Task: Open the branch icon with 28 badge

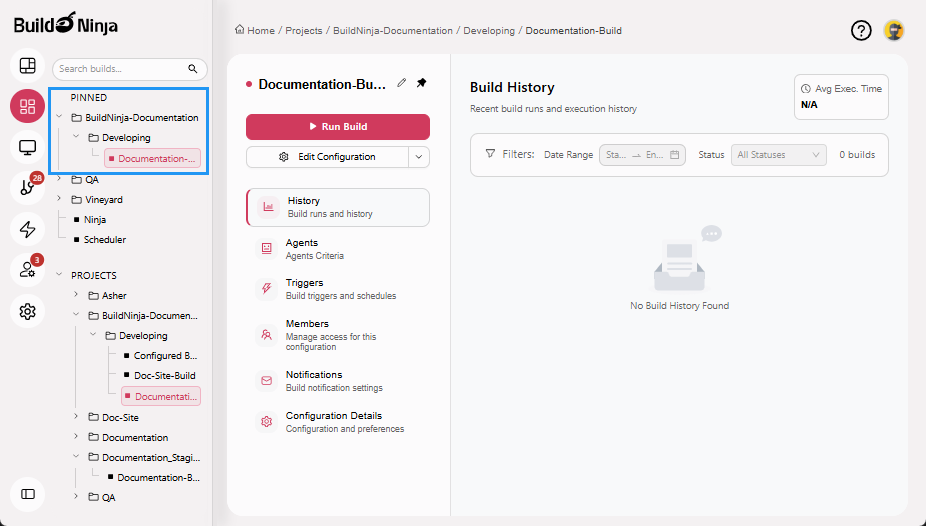Action: tap(27, 188)
